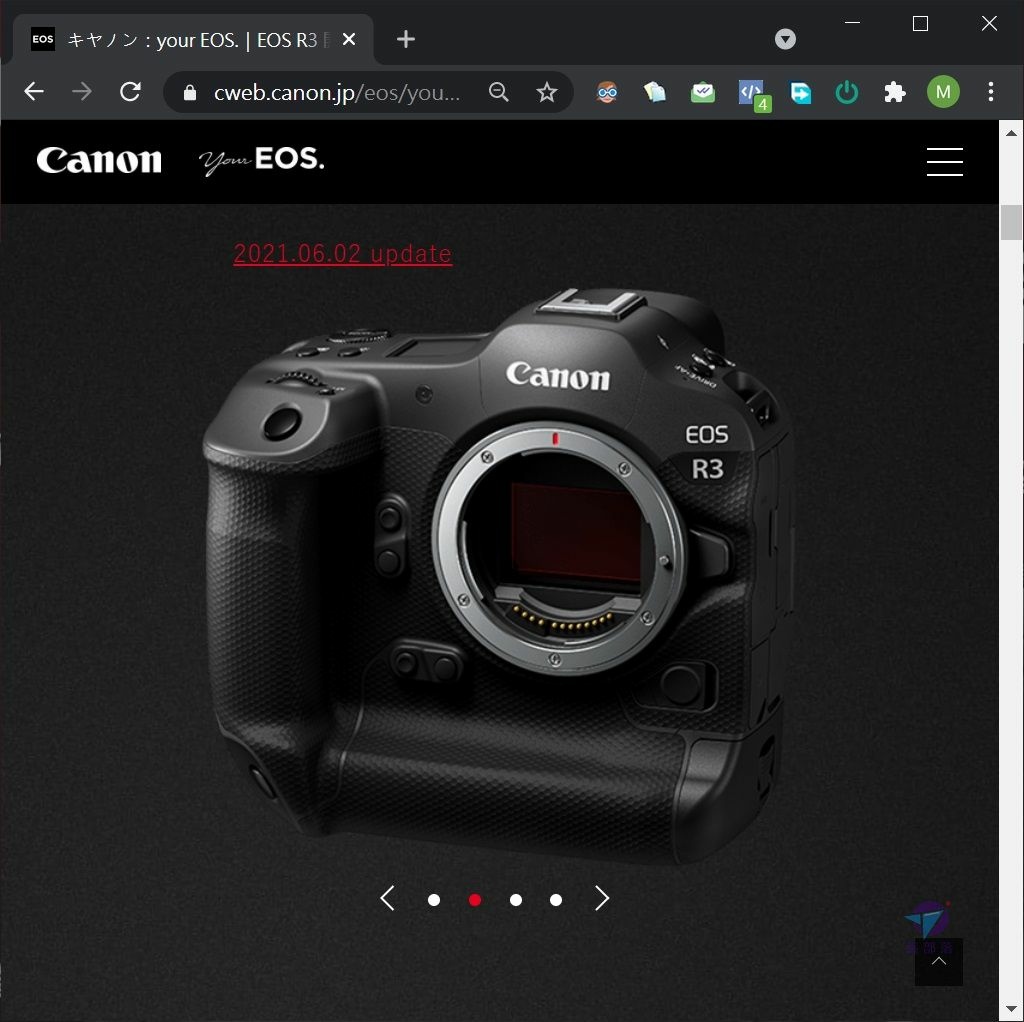Open the Extensions puzzle-piece menu

895,92
